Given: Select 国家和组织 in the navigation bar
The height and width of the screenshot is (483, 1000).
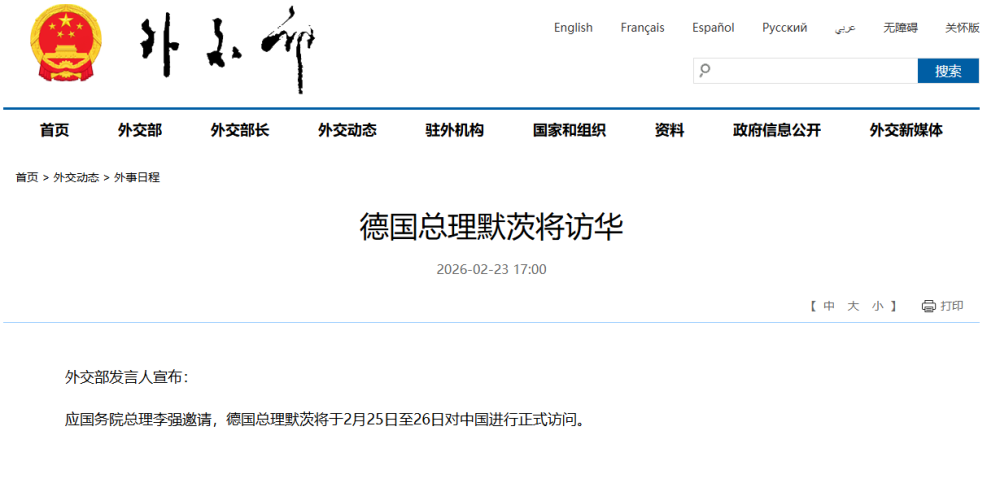Looking at the screenshot, I should click(x=569, y=130).
